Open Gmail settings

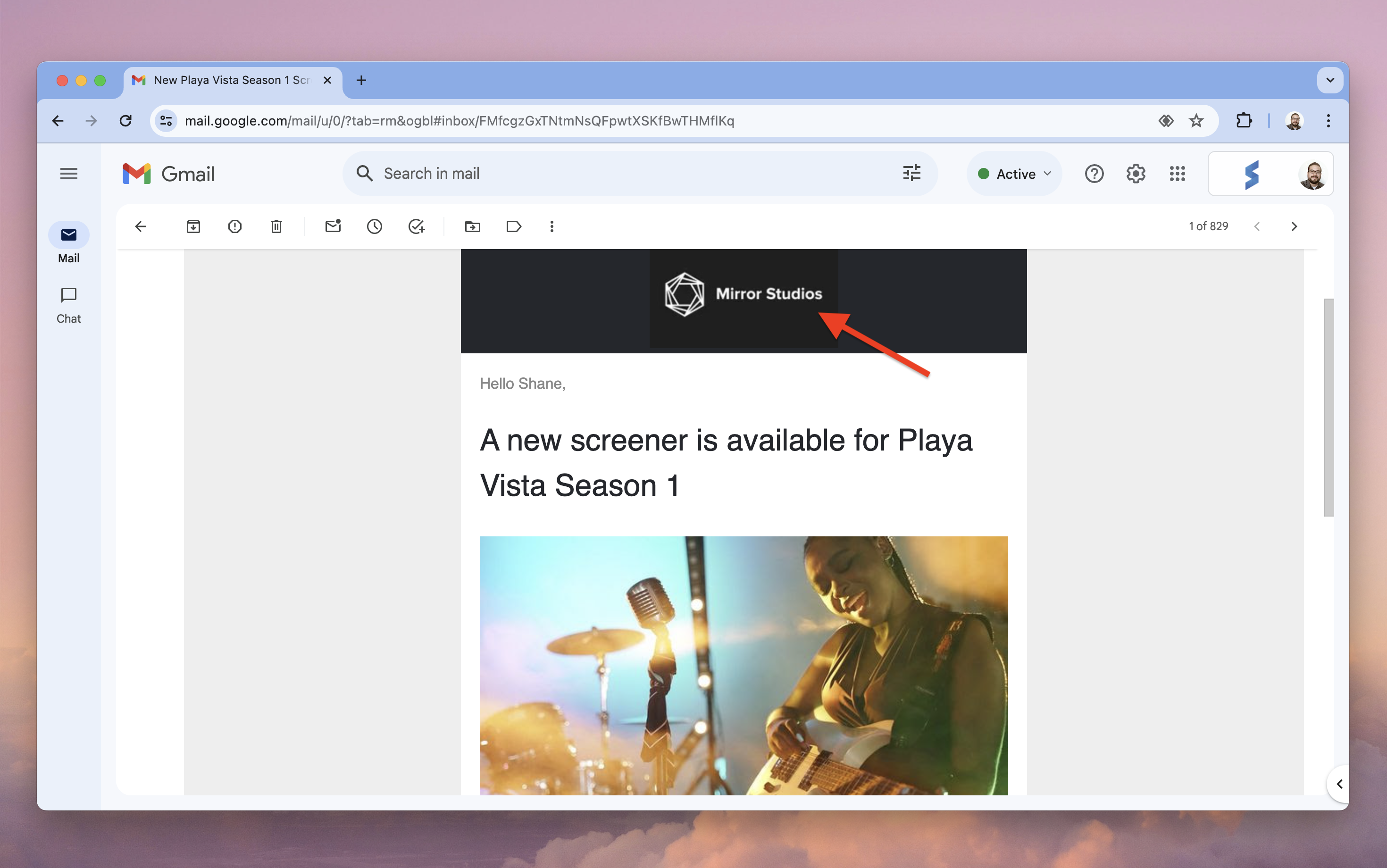tap(1135, 174)
